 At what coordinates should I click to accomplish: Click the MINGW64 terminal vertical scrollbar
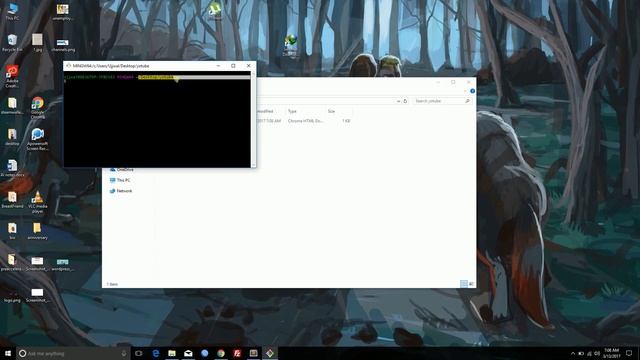click(x=254, y=119)
